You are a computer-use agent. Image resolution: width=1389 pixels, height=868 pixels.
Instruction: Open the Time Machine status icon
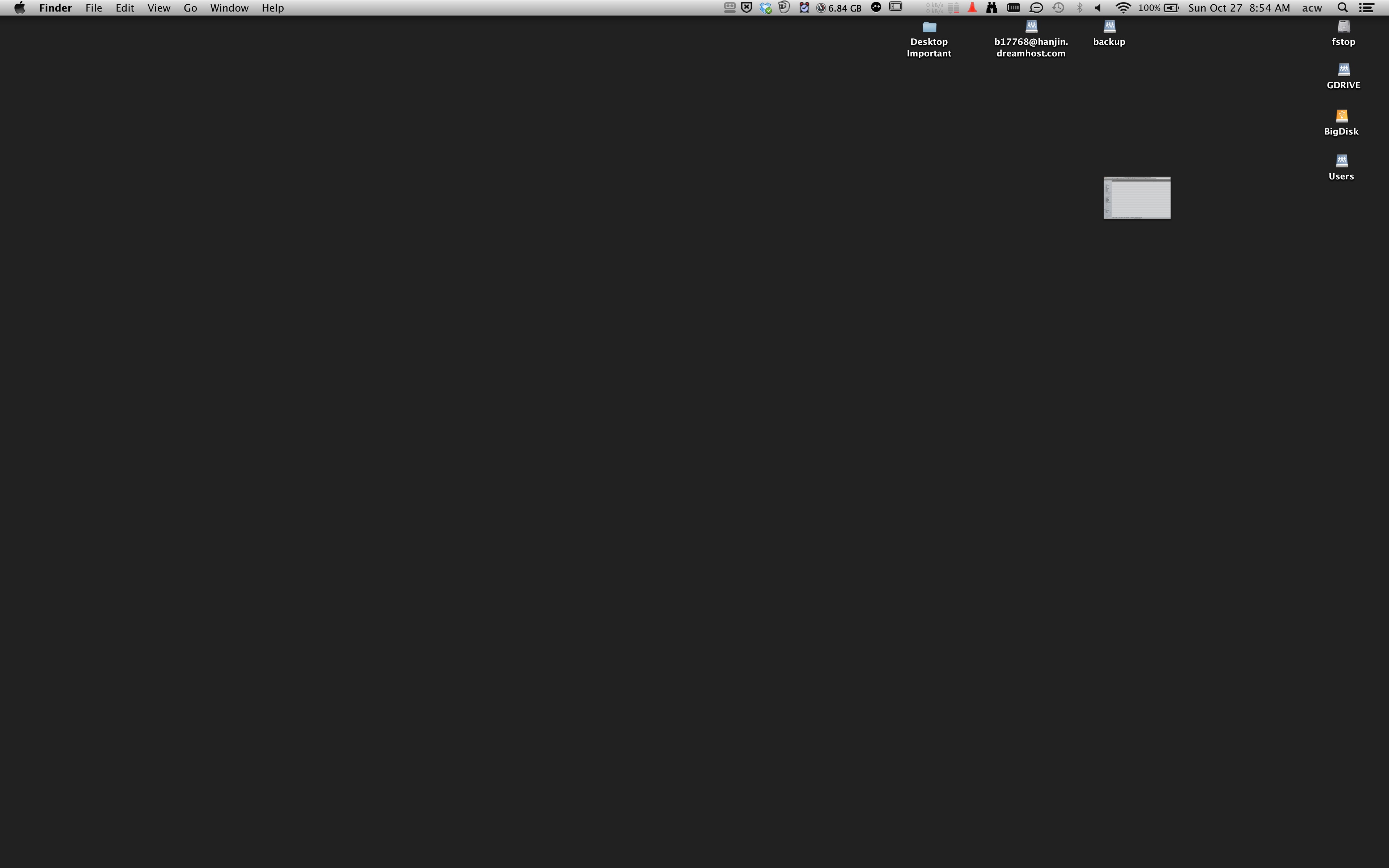(1058, 8)
